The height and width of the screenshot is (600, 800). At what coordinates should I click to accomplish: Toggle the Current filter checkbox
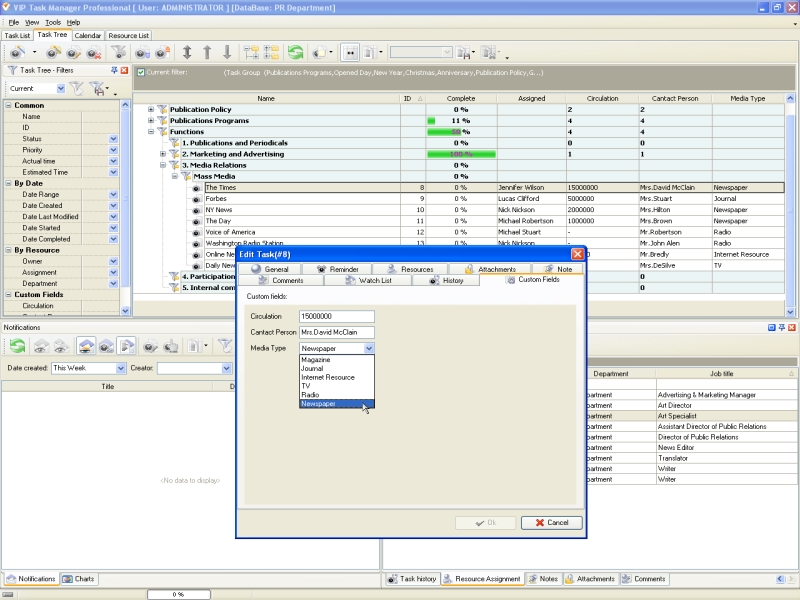141,72
